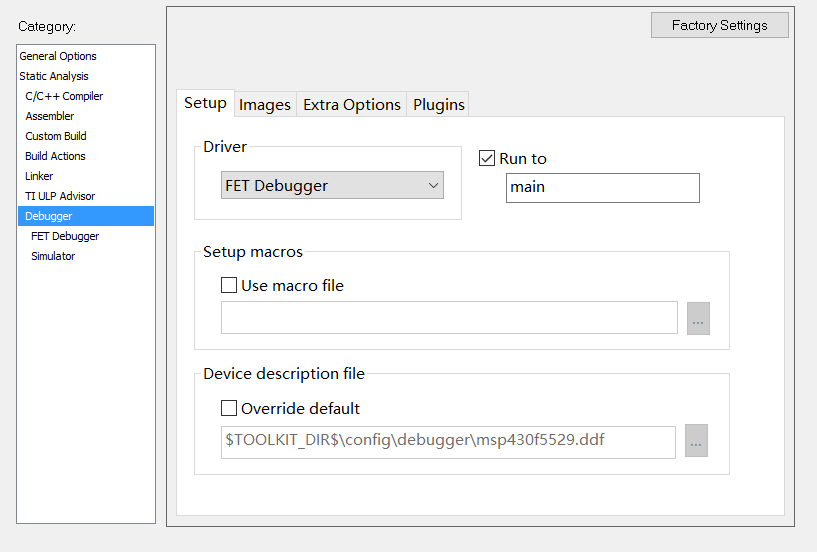Open the Driver dropdown list

pos(332,185)
